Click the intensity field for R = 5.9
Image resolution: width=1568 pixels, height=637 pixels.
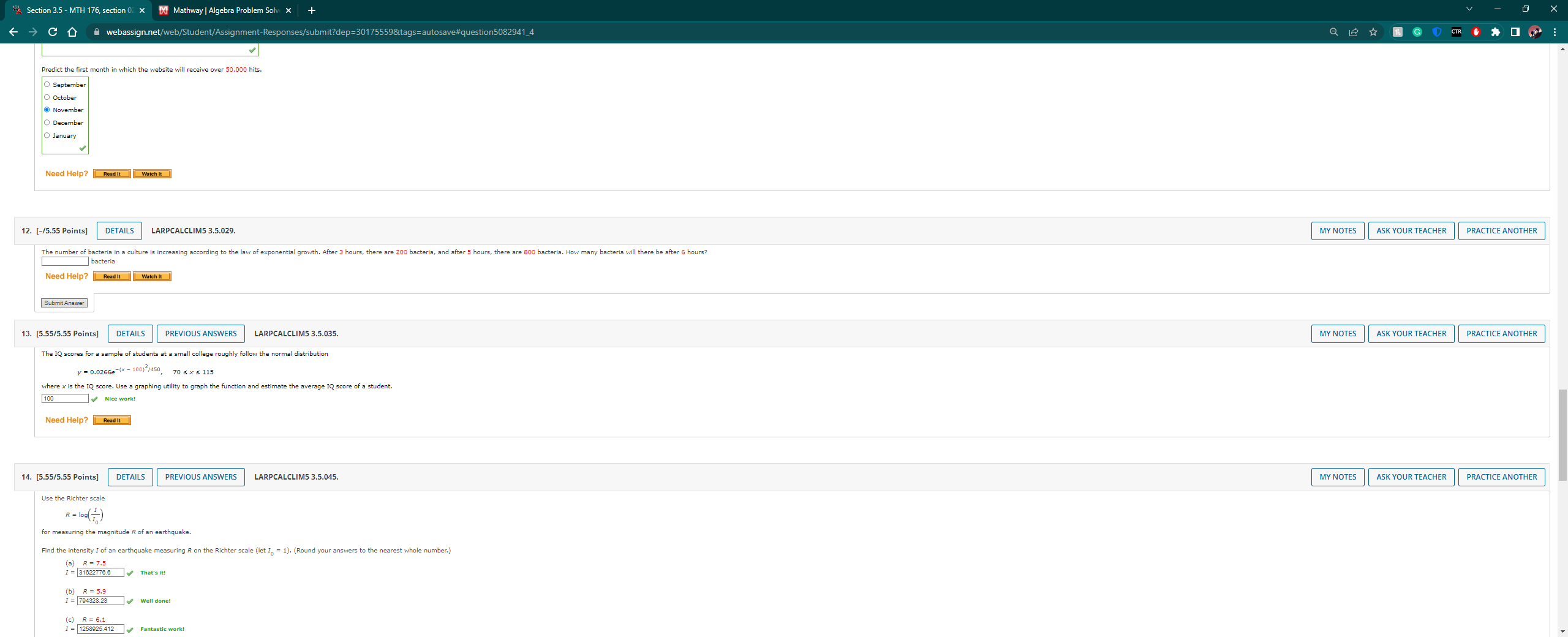100,601
